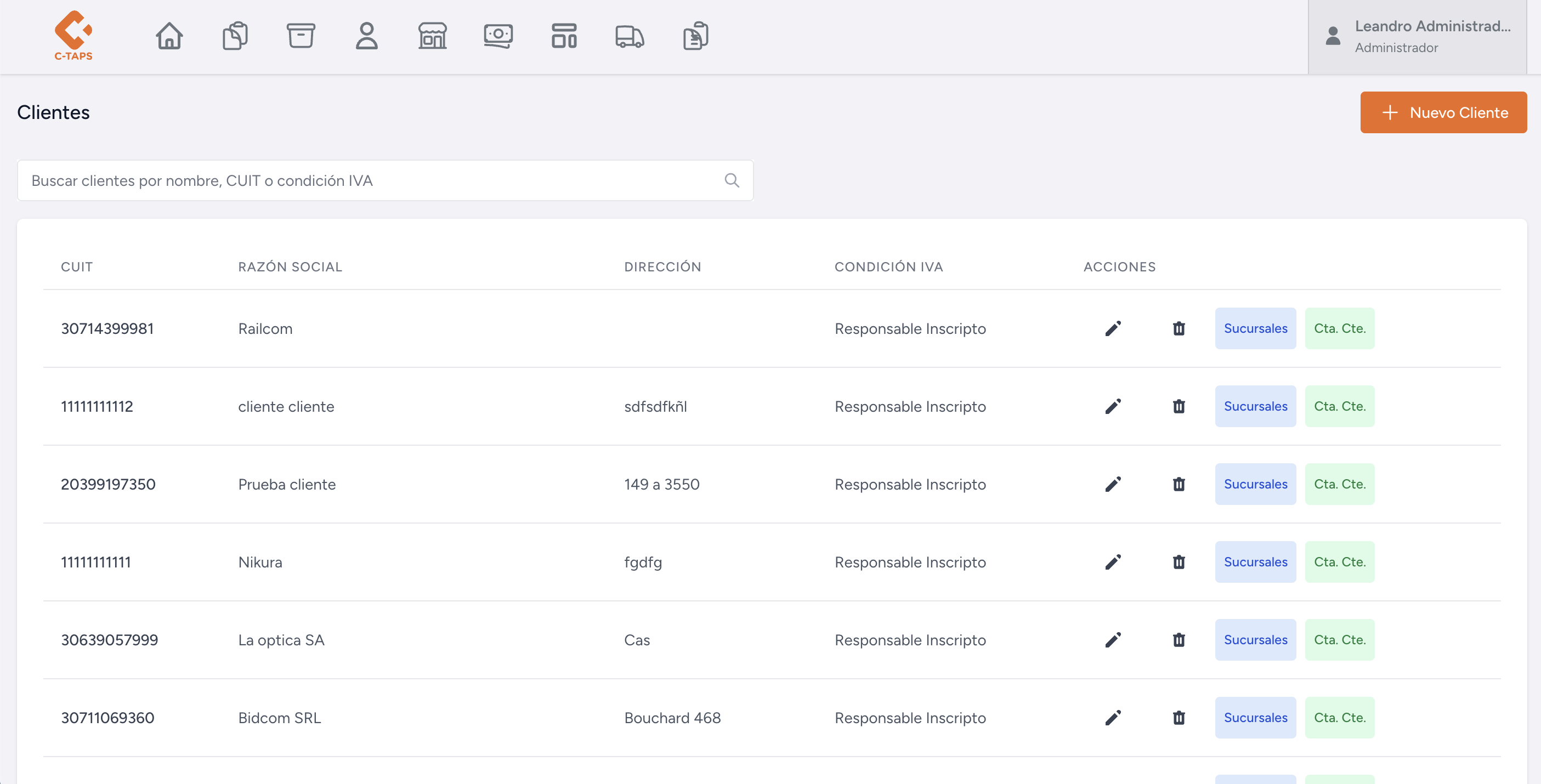Open Cta. Cte. for cliente cliente
The width and height of the screenshot is (1541, 784).
click(x=1339, y=406)
